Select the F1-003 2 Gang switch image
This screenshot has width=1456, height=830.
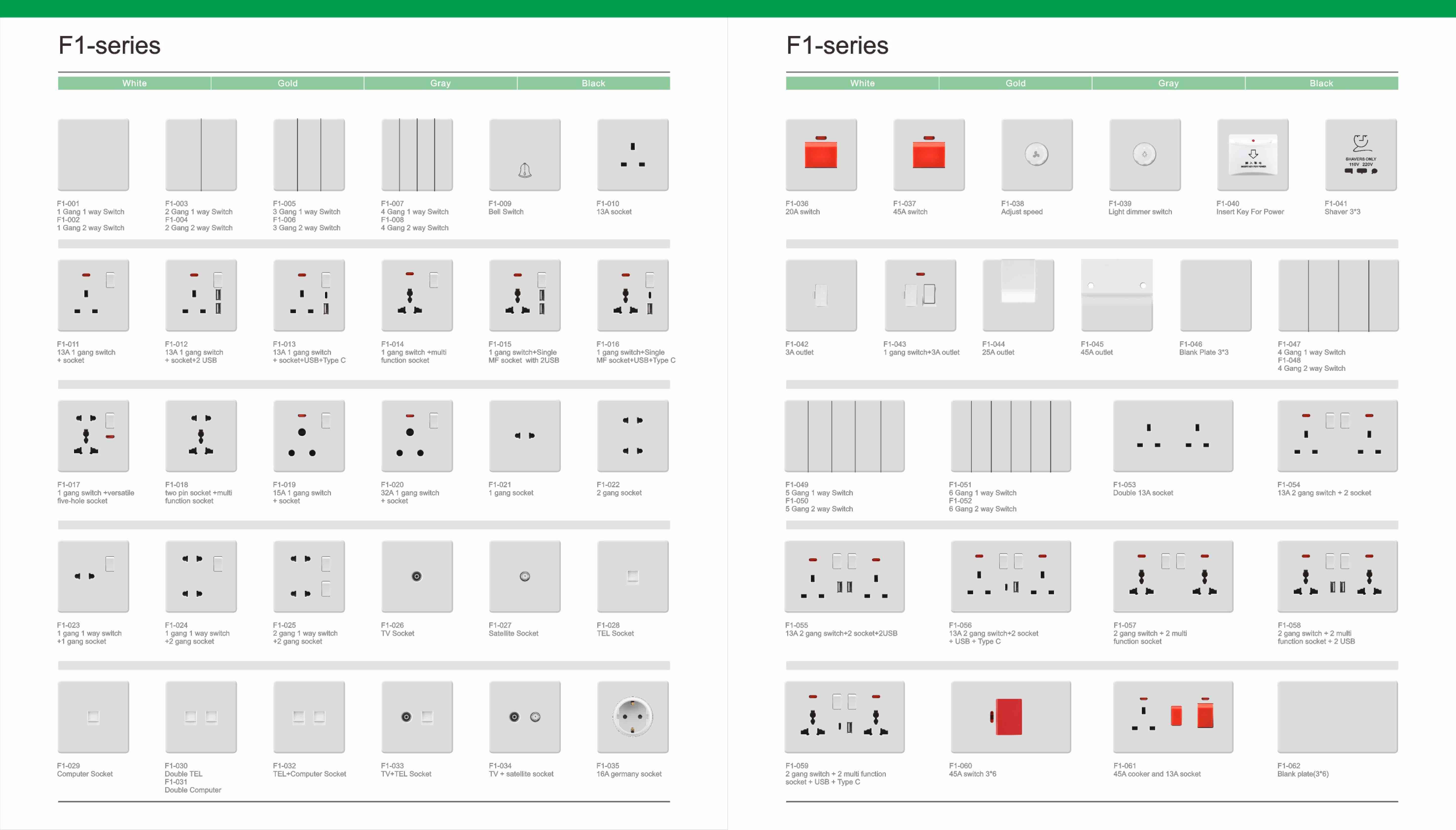pos(201,155)
